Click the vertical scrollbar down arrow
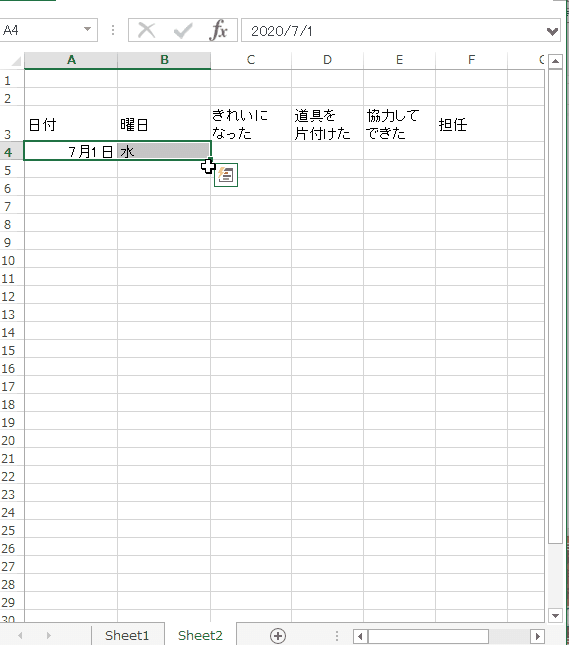569x645 pixels. click(x=555, y=616)
